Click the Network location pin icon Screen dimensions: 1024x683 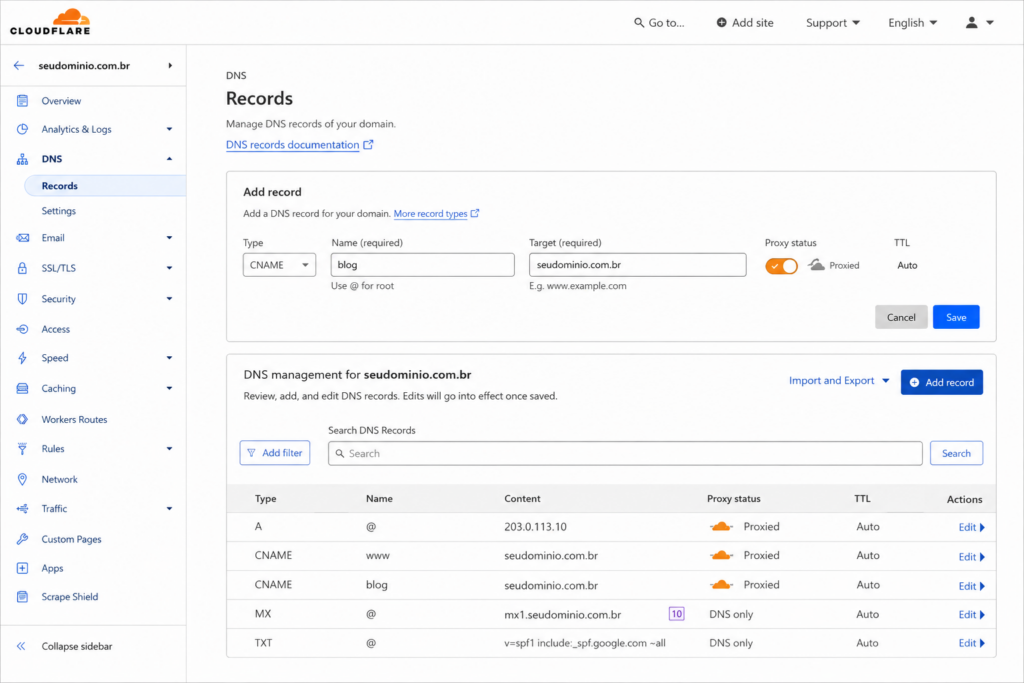(x=22, y=479)
